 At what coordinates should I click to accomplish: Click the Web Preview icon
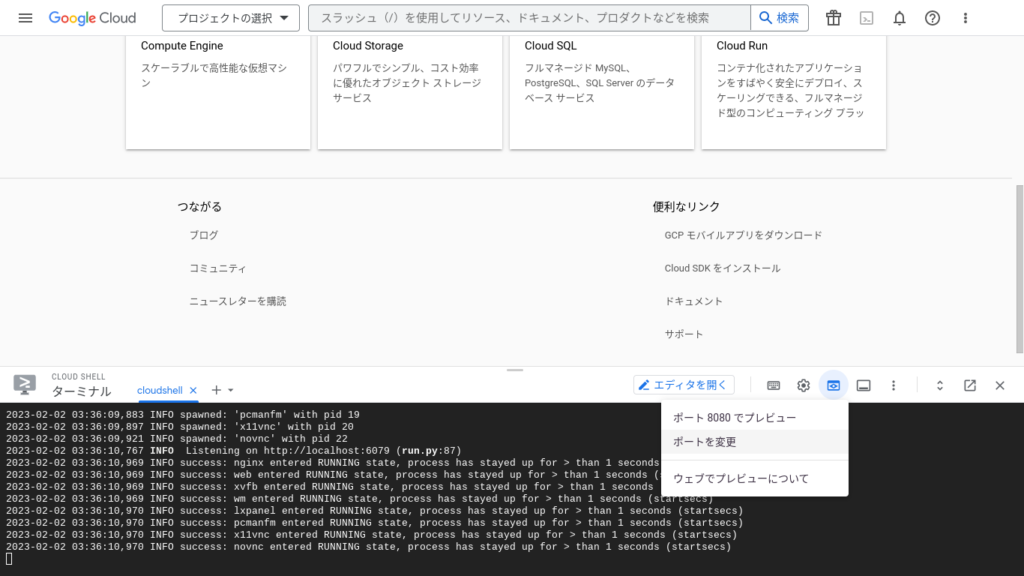click(x=833, y=385)
